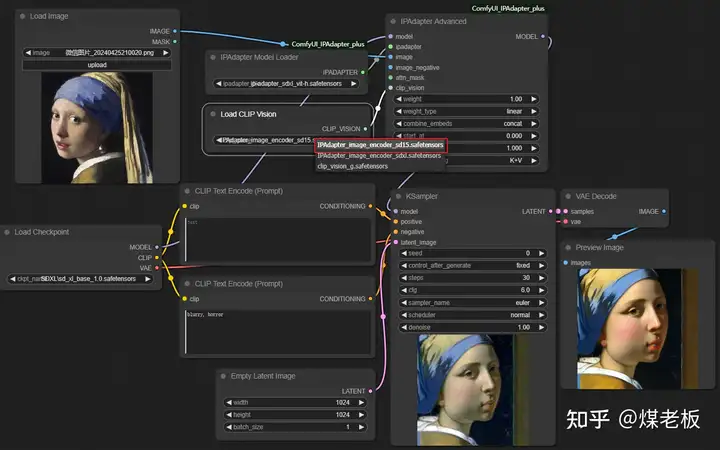
Task: Click the empty positive prompt text box
Action: point(278,240)
